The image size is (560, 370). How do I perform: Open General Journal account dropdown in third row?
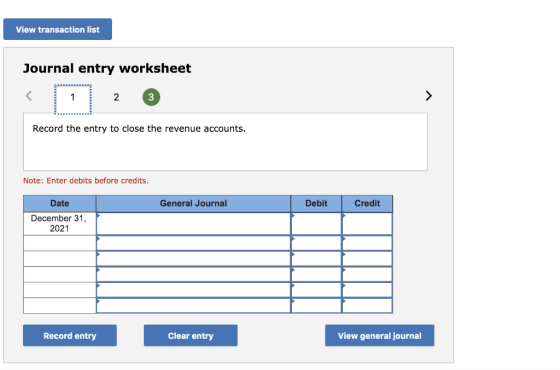pos(193,259)
